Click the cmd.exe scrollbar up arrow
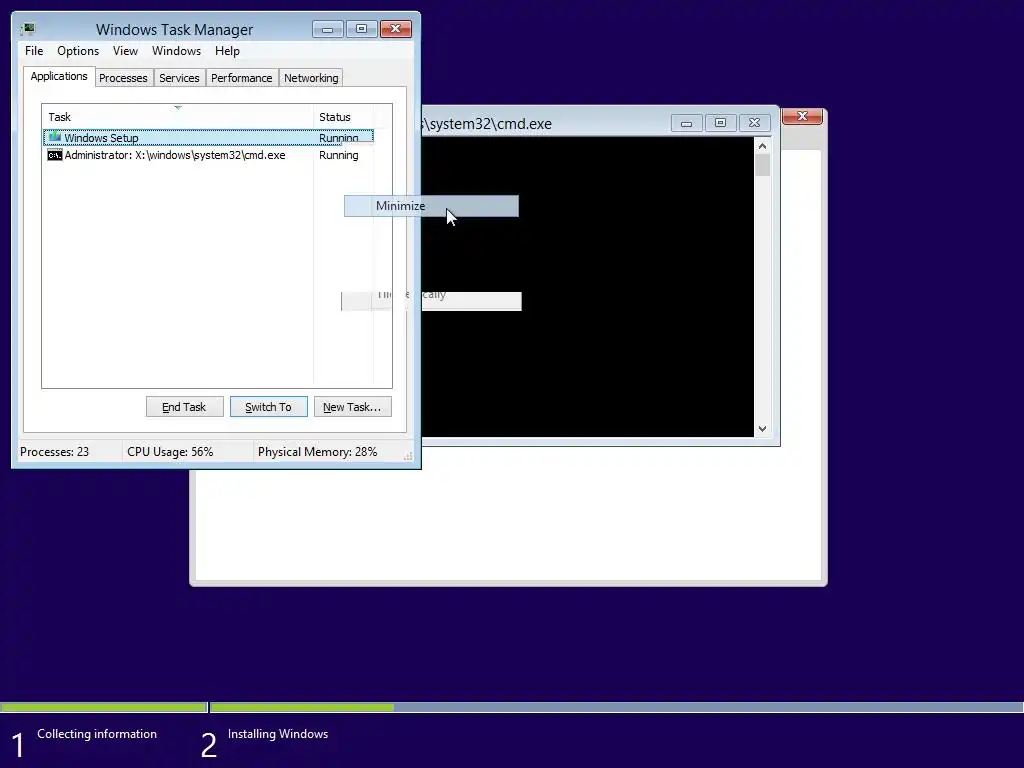The height and width of the screenshot is (768, 1024). coord(762,146)
